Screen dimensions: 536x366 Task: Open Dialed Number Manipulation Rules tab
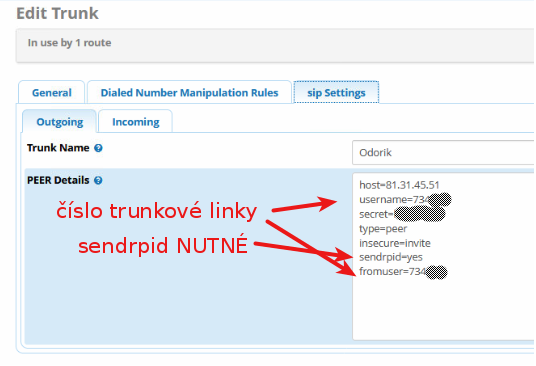189,93
